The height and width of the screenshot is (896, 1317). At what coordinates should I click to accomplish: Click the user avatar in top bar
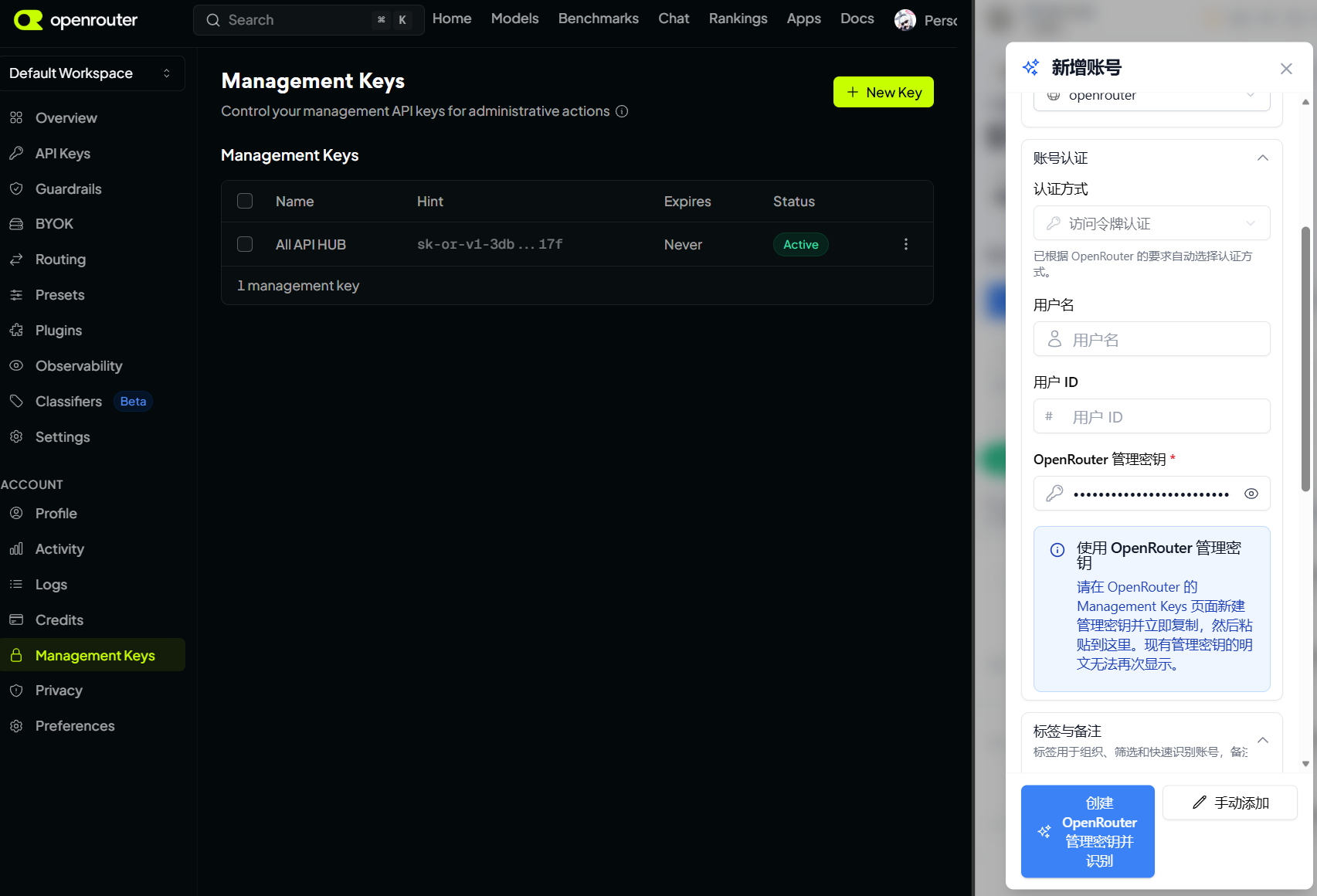point(905,20)
